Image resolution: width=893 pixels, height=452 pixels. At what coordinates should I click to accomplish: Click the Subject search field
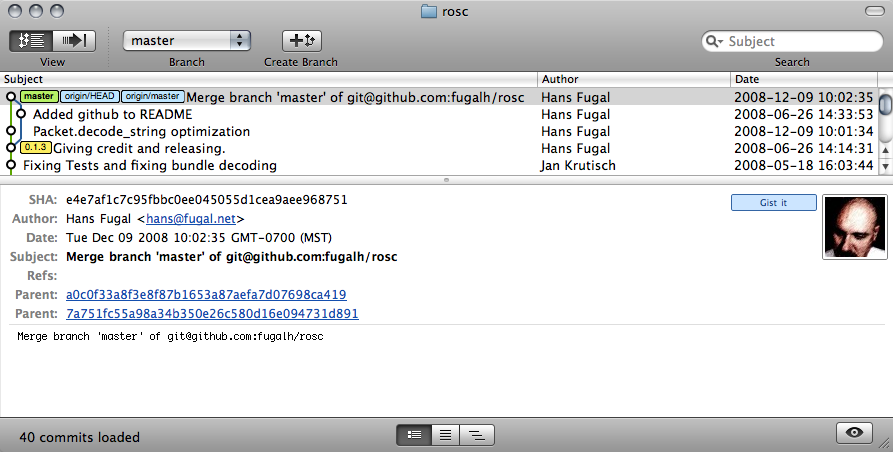click(x=792, y=41)
